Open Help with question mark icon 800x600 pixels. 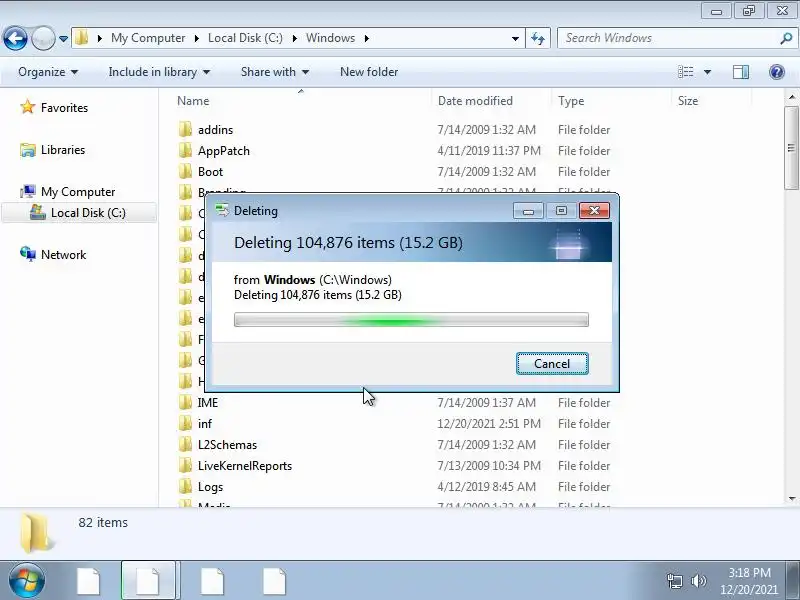point(777,72)
